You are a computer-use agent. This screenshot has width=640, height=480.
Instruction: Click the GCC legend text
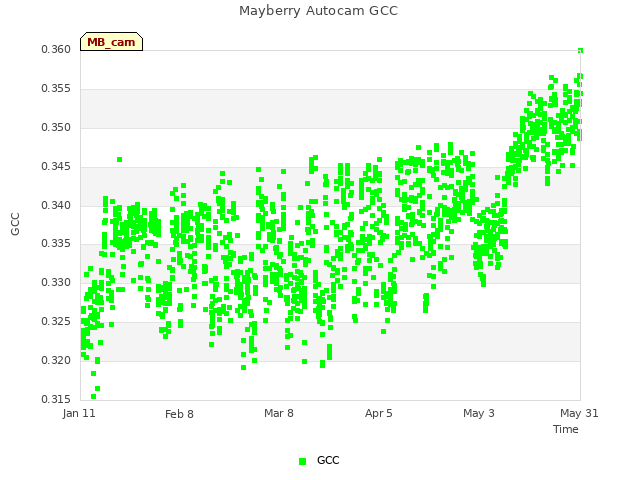click(x=328, y=460)
